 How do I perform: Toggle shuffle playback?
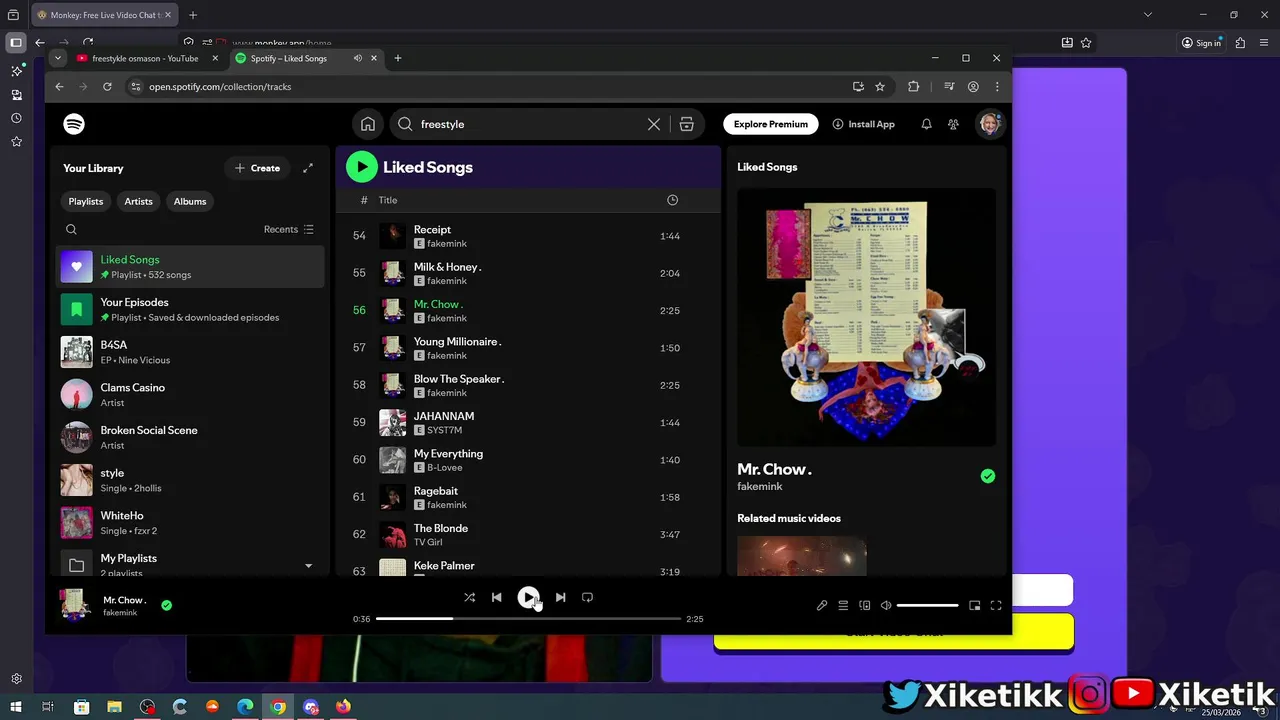coord(469,597)
